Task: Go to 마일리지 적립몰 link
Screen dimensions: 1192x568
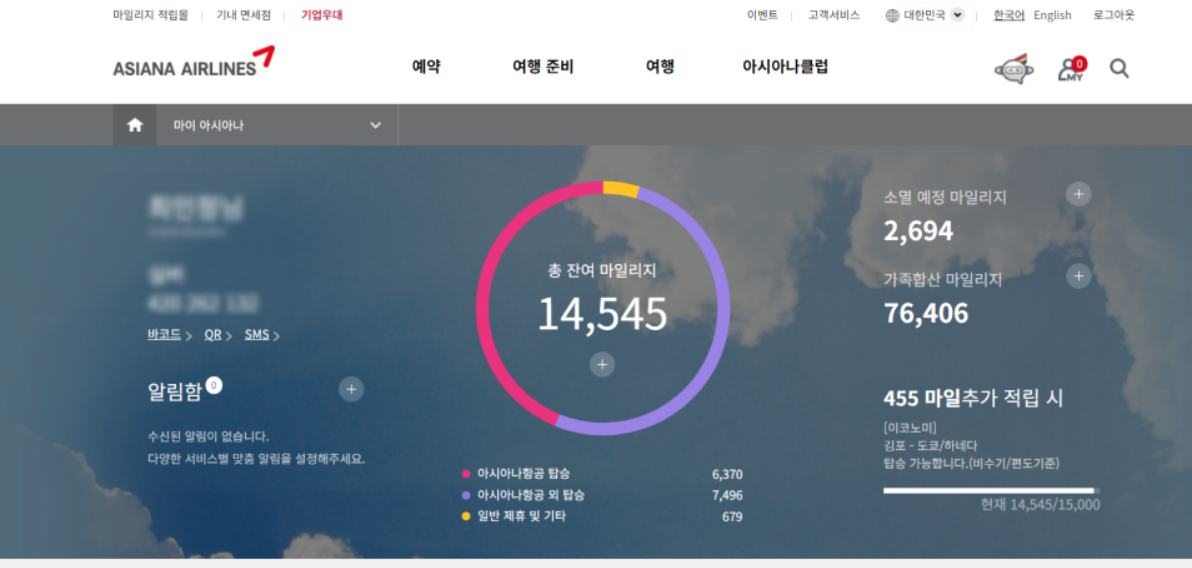Action: [151, 15]
